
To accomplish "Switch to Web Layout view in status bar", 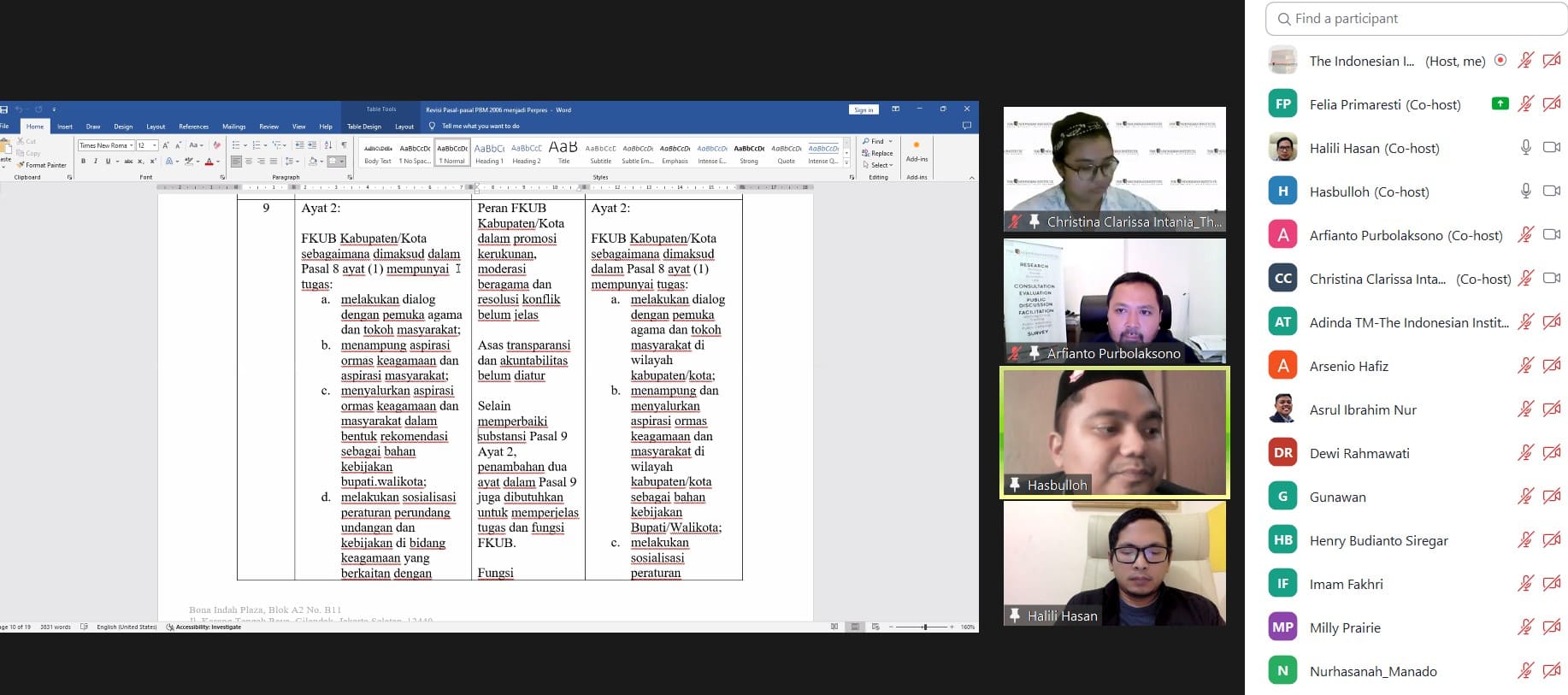I will click(x=875, y=627).
